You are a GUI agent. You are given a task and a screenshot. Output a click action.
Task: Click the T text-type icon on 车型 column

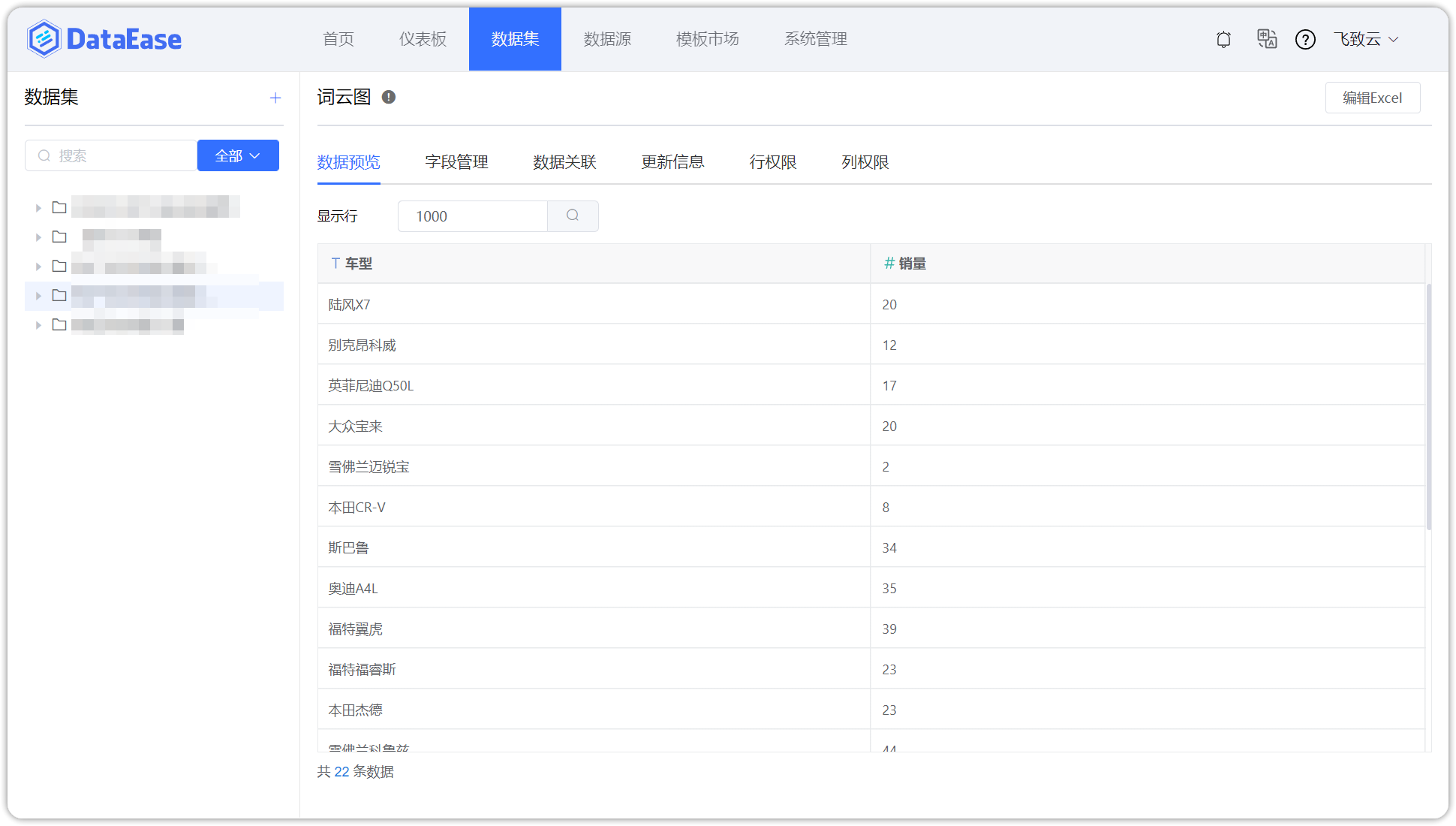pyautogui.click(x=335, y=264)
